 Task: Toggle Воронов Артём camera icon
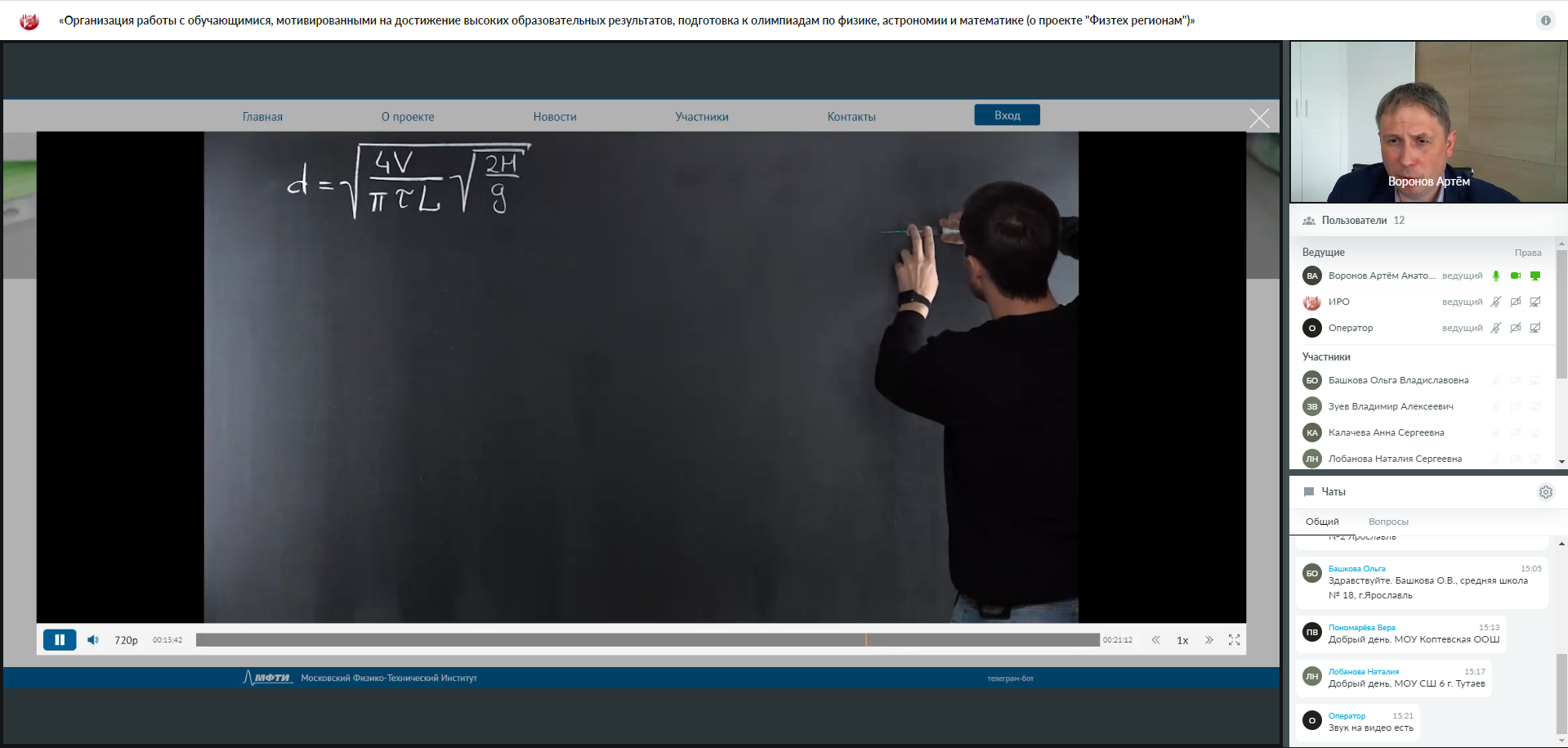1516,276
